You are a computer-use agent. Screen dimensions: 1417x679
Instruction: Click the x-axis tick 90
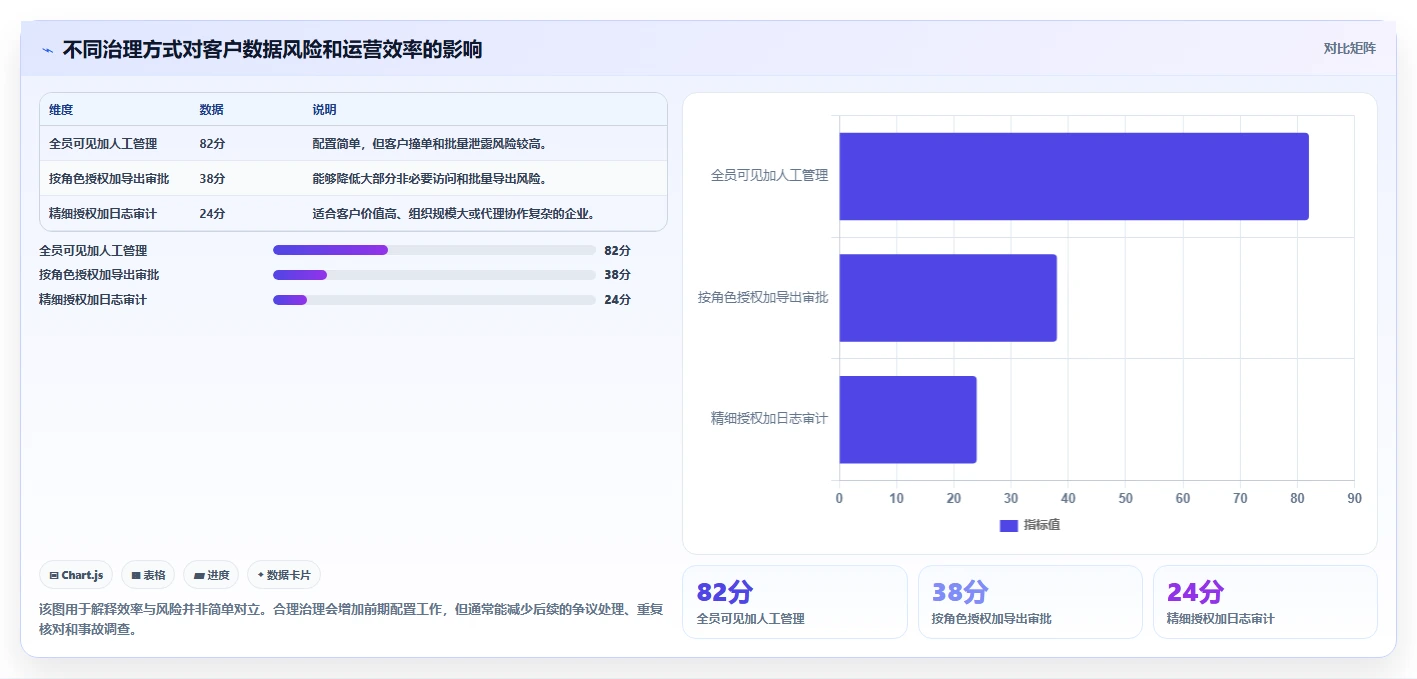[1354, 498]
